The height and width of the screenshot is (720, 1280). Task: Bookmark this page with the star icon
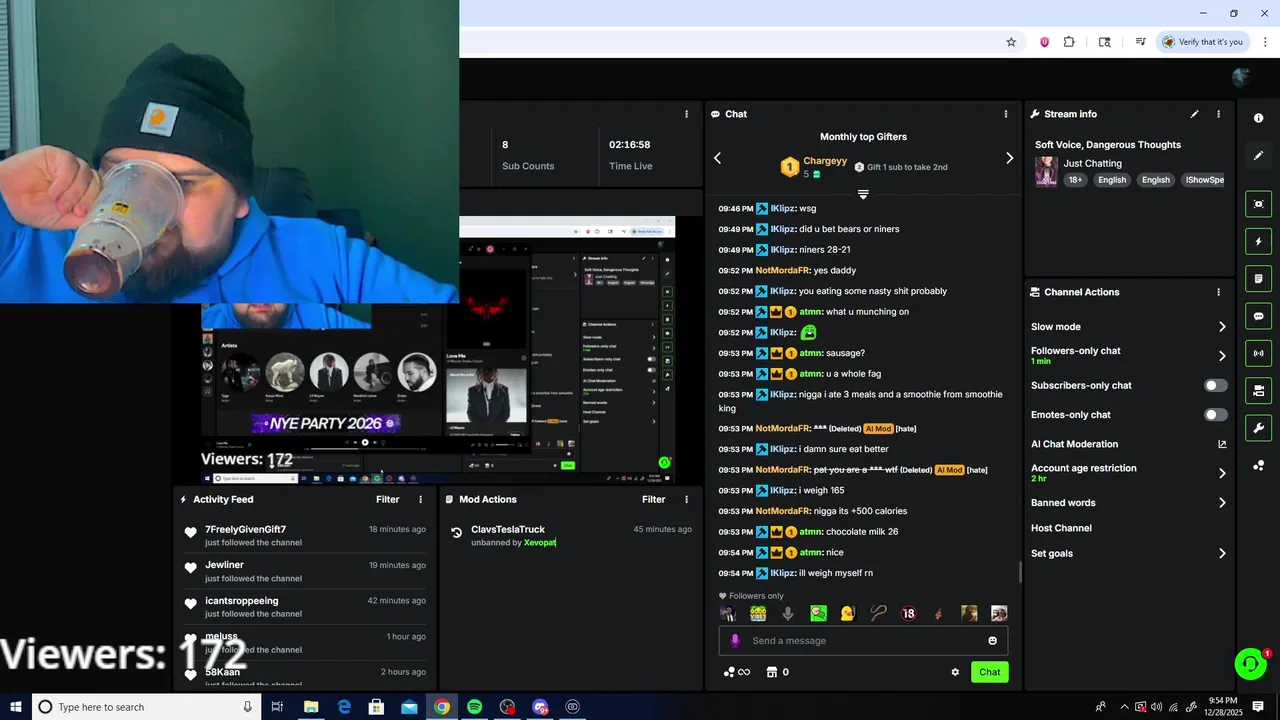[1011, 42]
